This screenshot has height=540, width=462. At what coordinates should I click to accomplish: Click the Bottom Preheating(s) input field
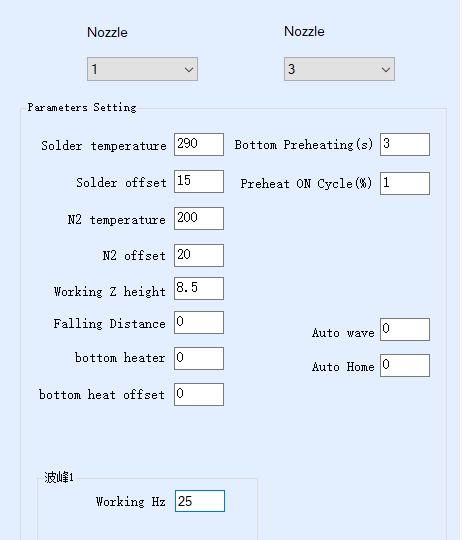(405, 144)
